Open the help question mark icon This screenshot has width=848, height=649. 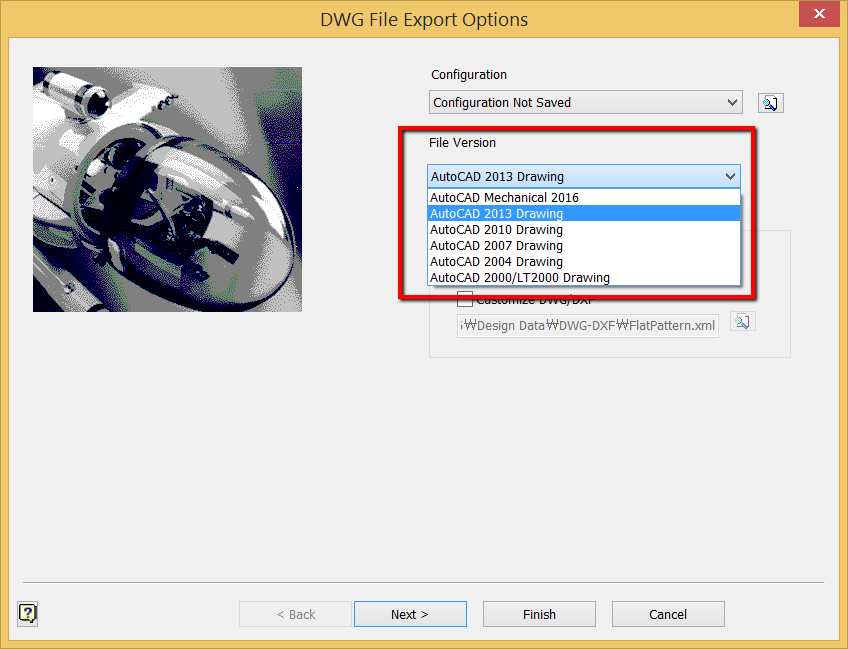pos(28,614)
